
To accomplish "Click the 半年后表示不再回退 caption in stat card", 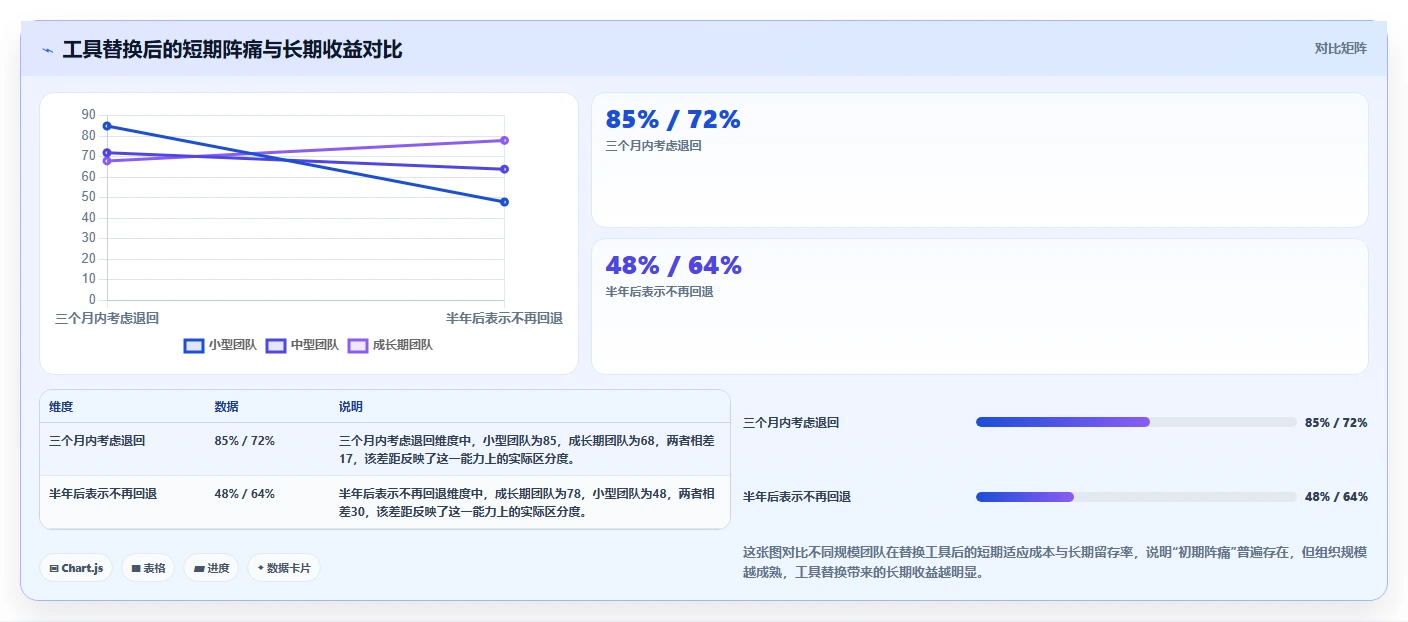I will click(x=659, y=292).
